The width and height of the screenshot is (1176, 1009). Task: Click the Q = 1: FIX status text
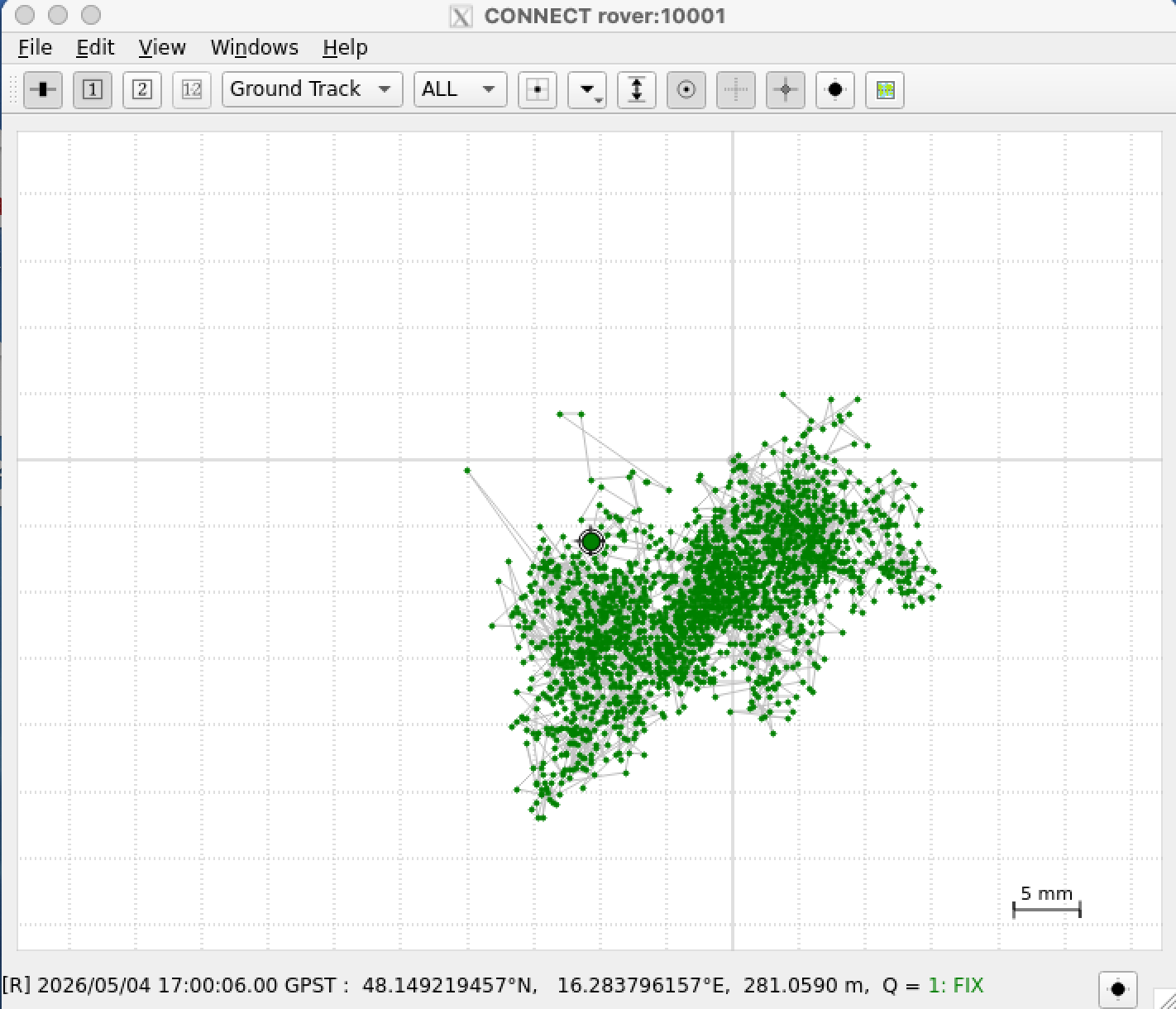[933, 986]
